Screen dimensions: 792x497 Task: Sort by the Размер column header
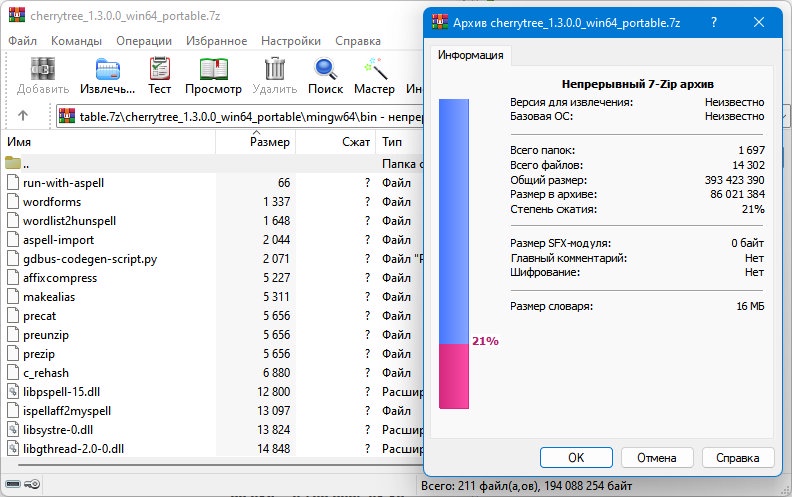pos(256,142)
